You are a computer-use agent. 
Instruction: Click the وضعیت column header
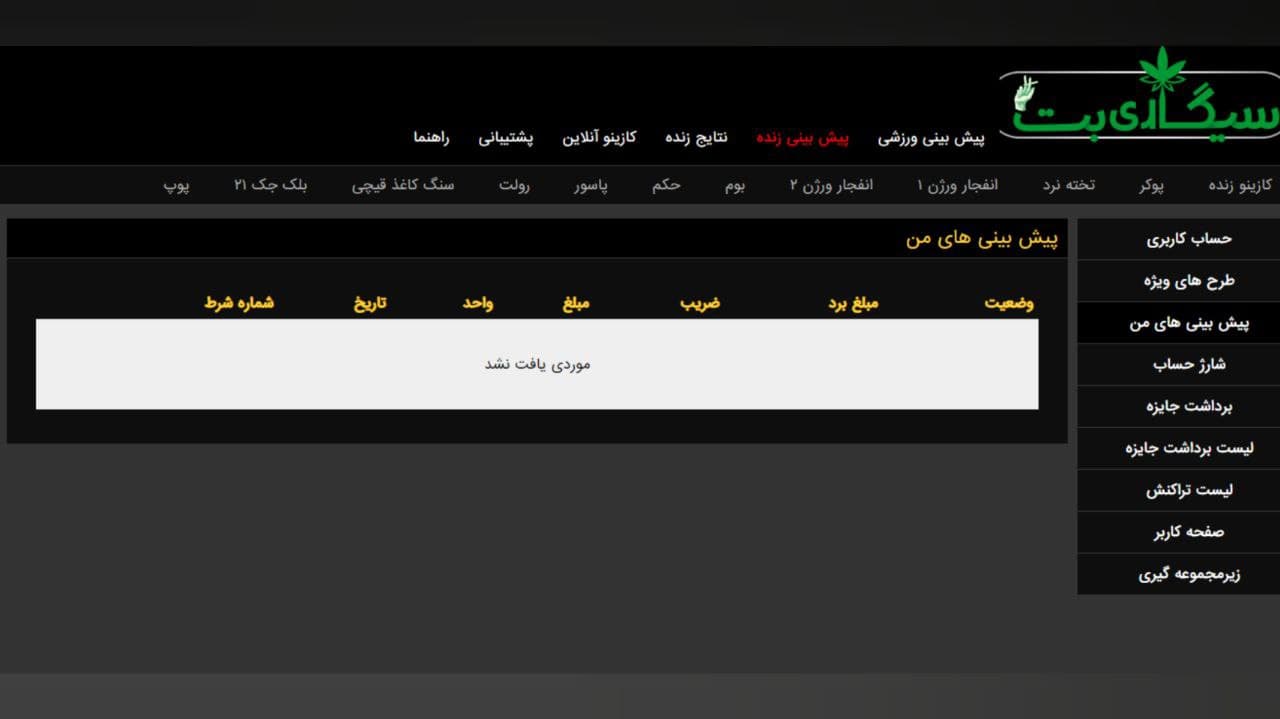click(1009, 303)
